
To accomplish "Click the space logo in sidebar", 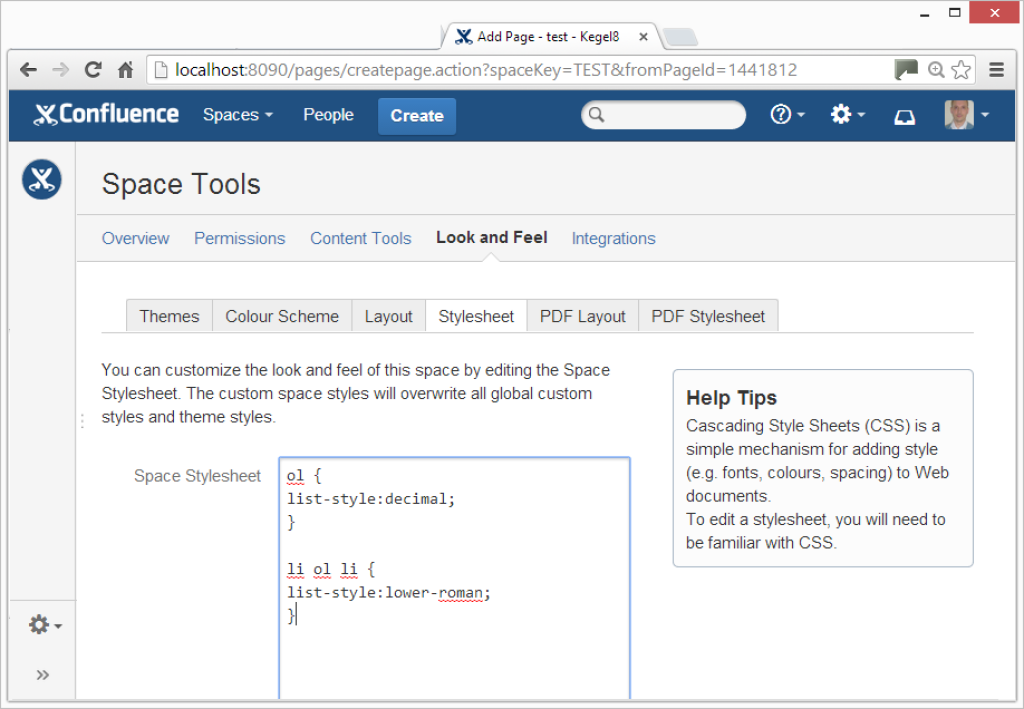I will [x=41, y=180].
